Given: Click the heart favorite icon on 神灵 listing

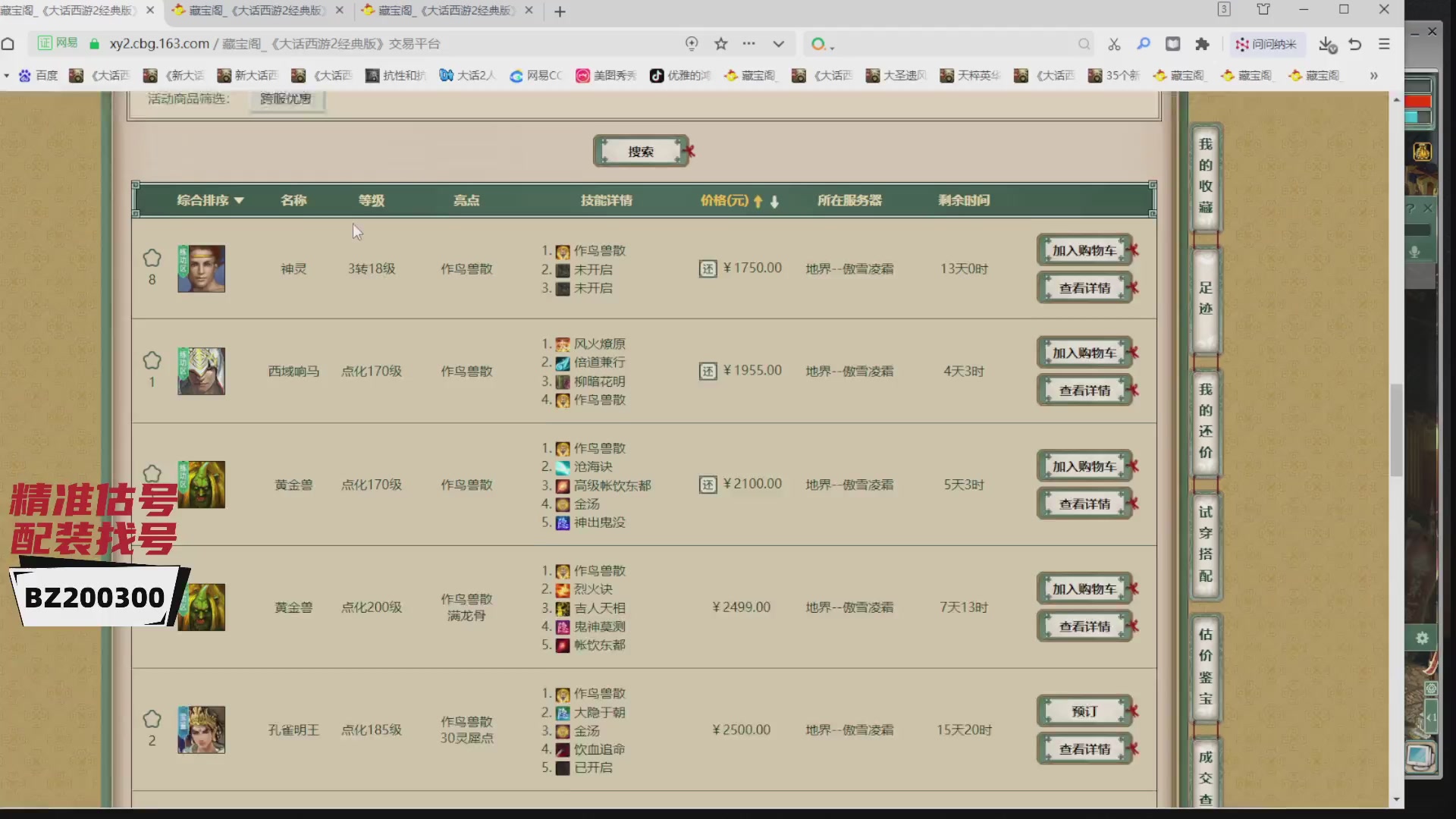Looking at the screenshot, I should click(x=152, y=259).
